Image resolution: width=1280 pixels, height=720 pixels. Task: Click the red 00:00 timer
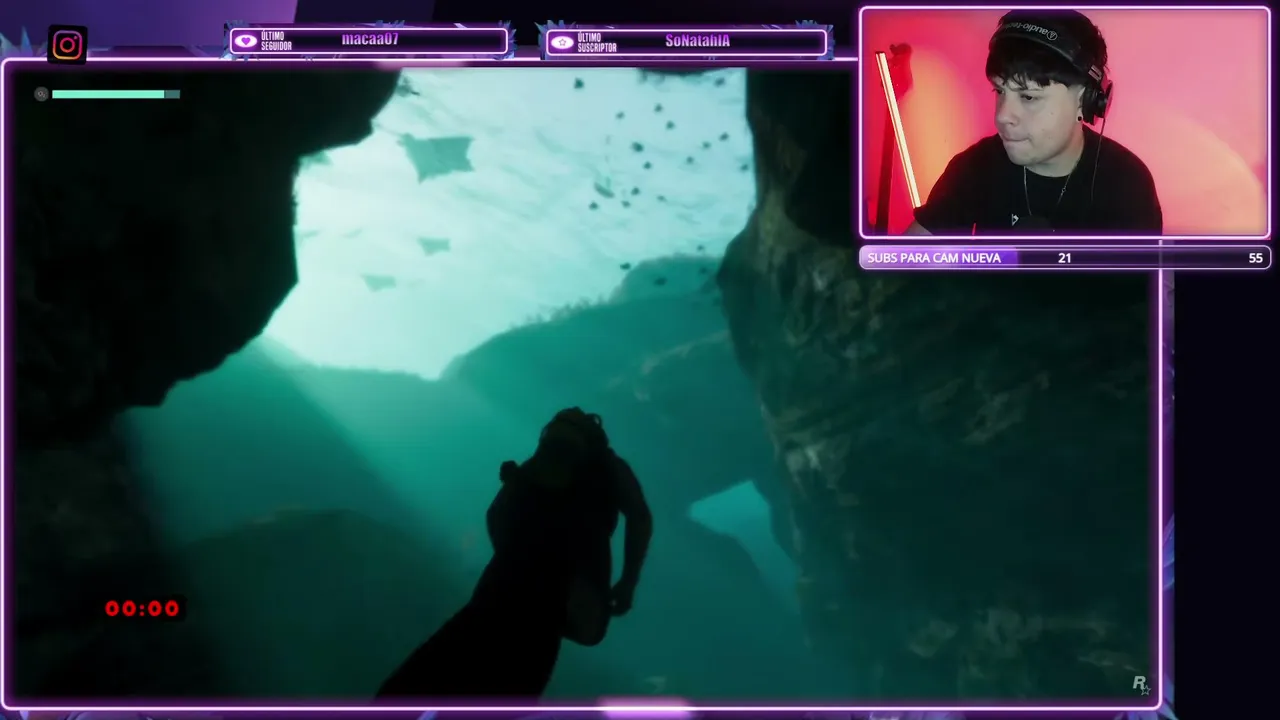[142, 608]
